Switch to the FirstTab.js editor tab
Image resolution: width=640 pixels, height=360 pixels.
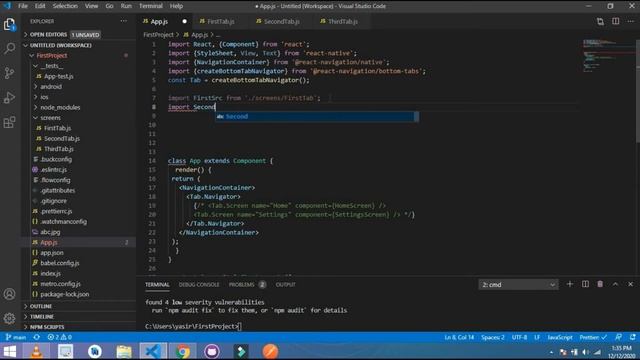(220, 21)
